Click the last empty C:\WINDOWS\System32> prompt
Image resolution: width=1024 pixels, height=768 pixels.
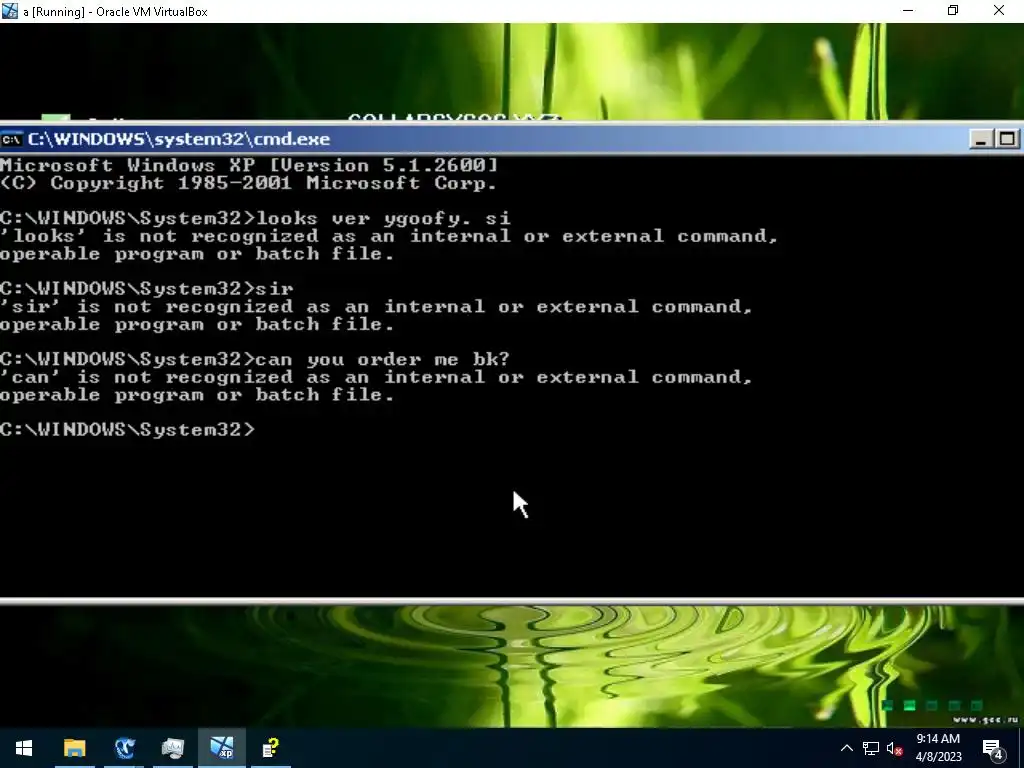coord(128,430)
